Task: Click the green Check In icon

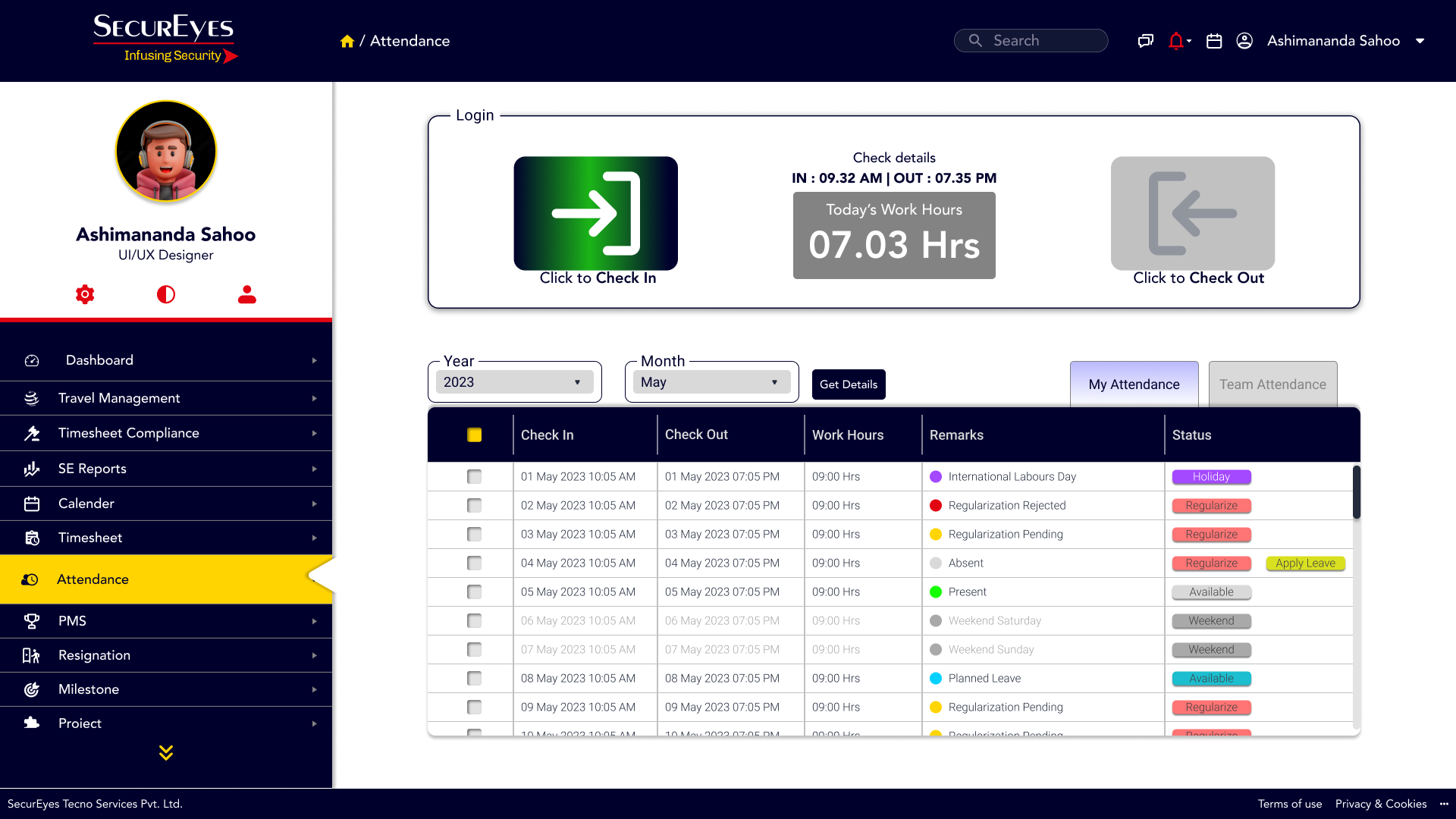Action: pyautogui.click(x=595, y=213)
